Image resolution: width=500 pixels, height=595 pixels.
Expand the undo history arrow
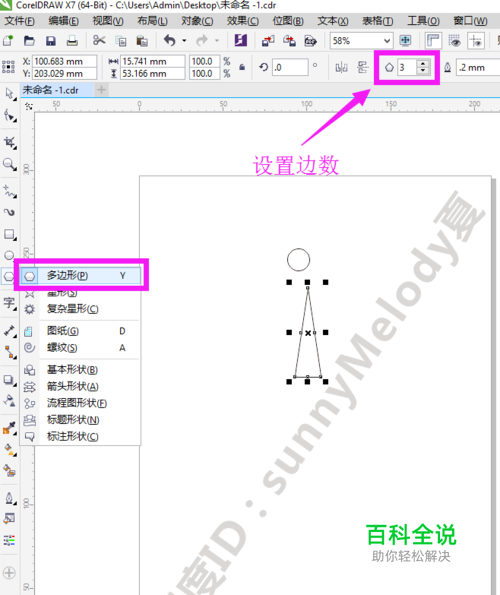184,40
